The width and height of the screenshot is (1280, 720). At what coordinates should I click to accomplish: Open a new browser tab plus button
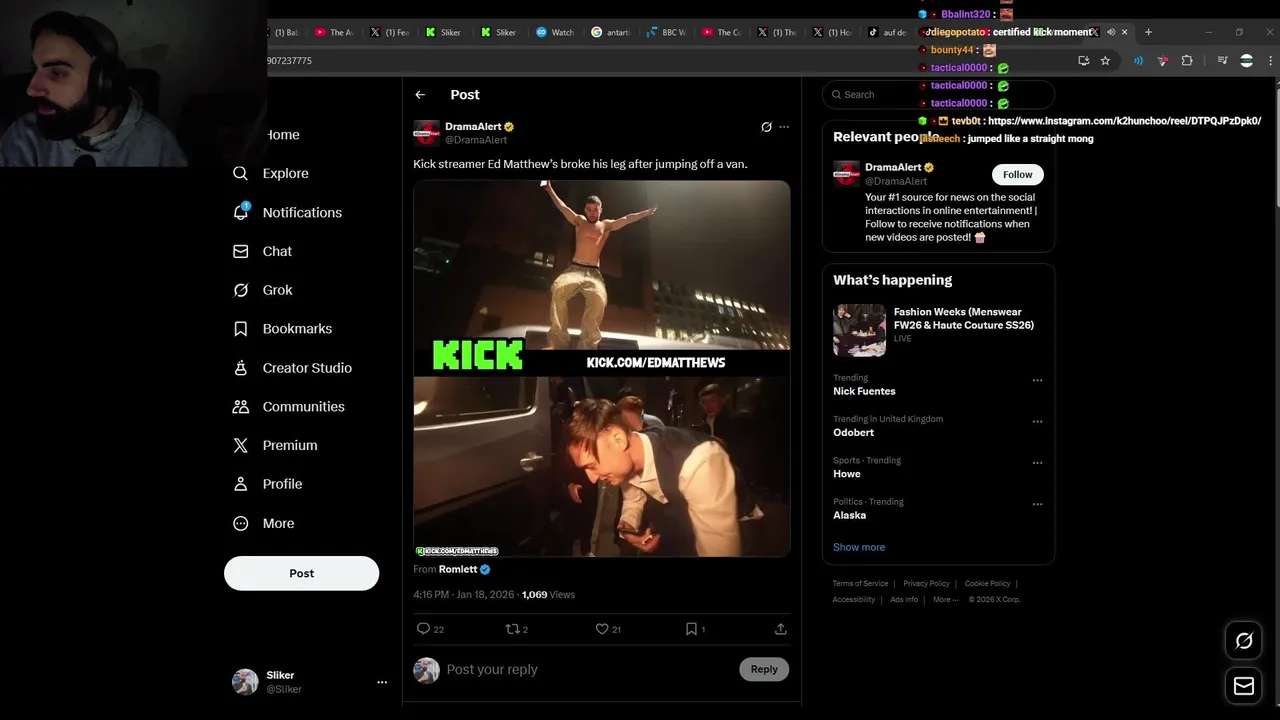tap(1148, 32)
